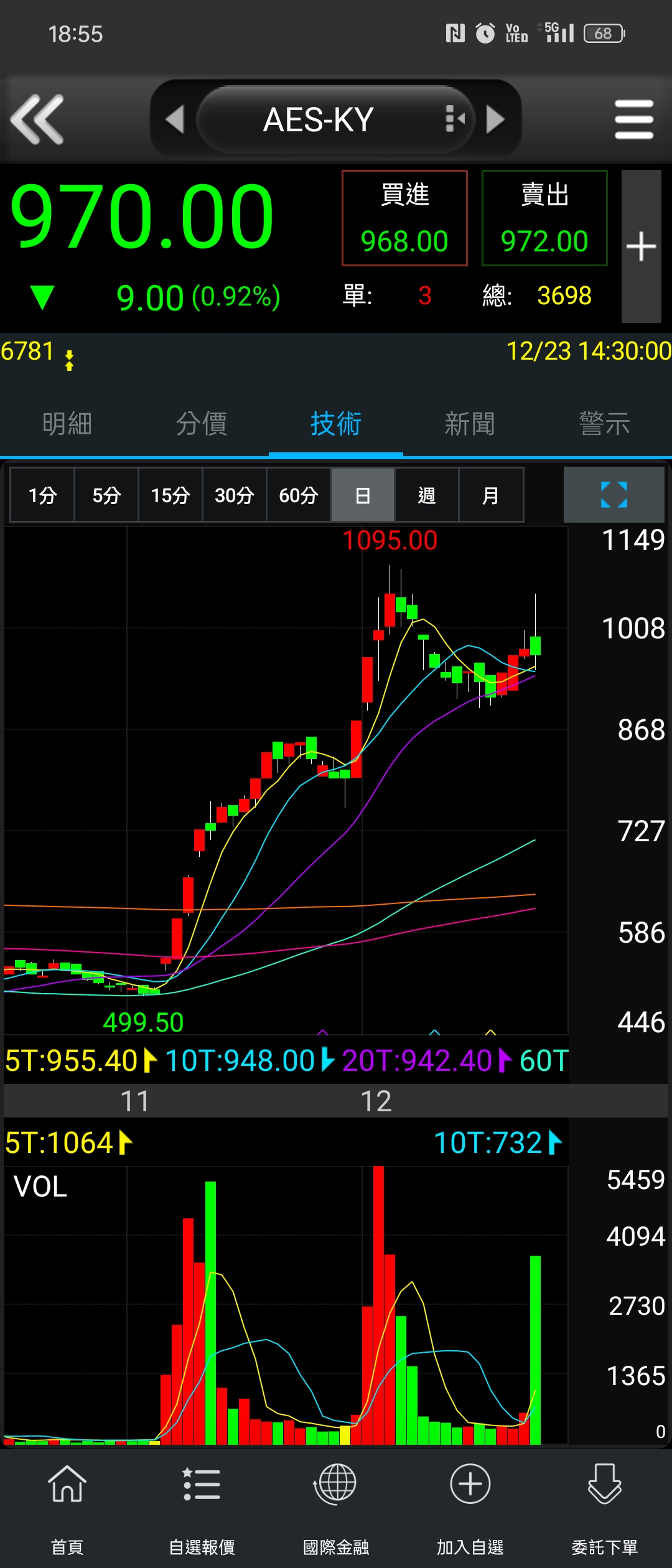Tap the double-chevron back icon
The width and height of the screenshot is (672, 1568).
[37, 119]
